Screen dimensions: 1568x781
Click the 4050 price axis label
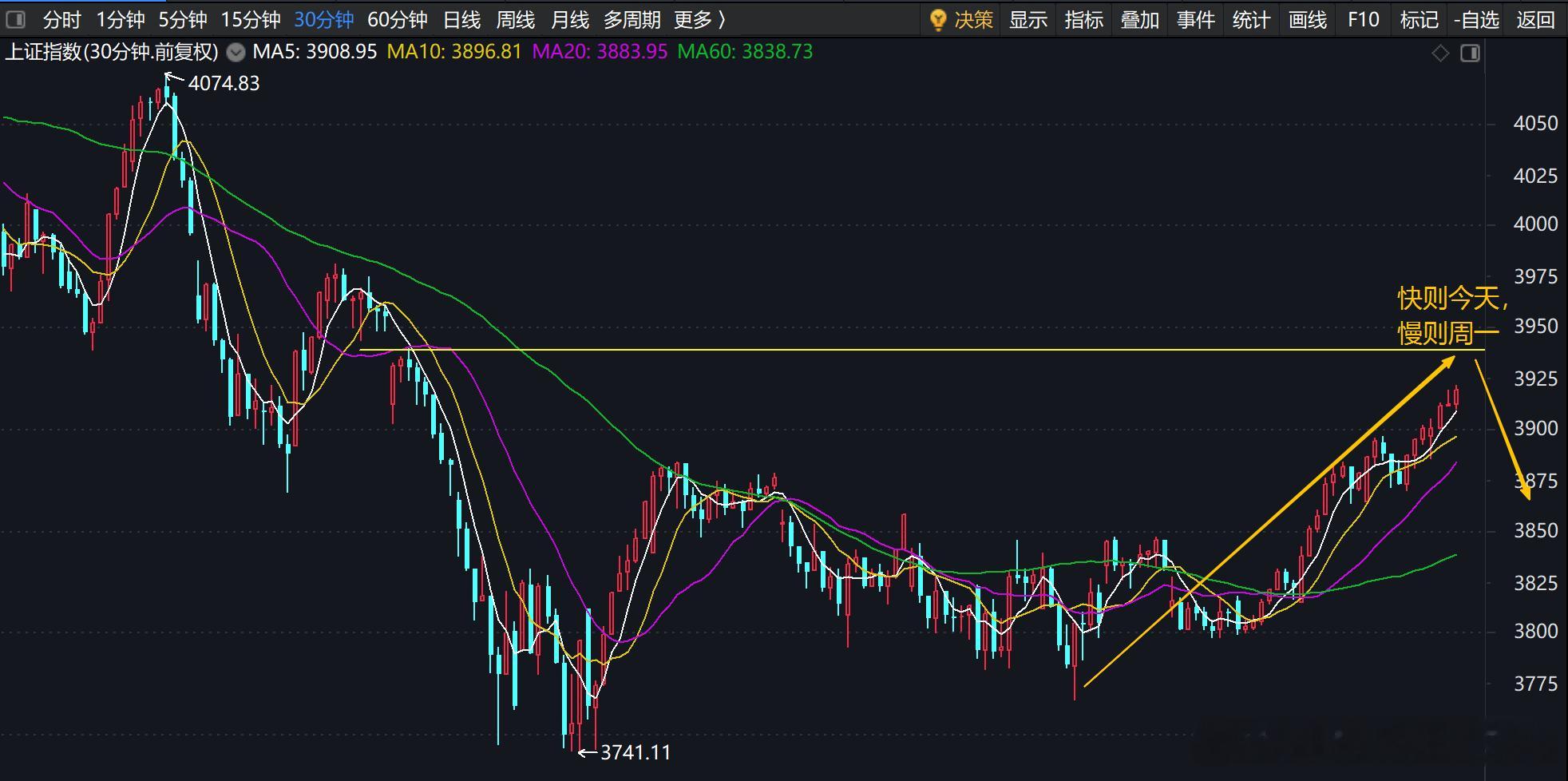point(1535,123)
